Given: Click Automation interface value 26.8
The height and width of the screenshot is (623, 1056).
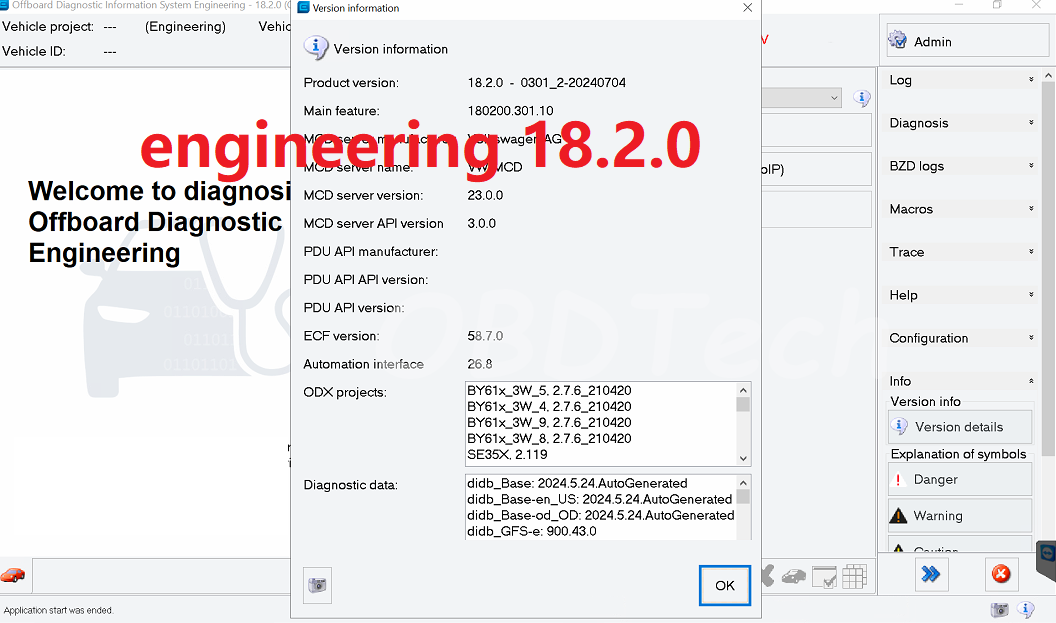Looking at the screenshot, I should click(x=480, y=364).
